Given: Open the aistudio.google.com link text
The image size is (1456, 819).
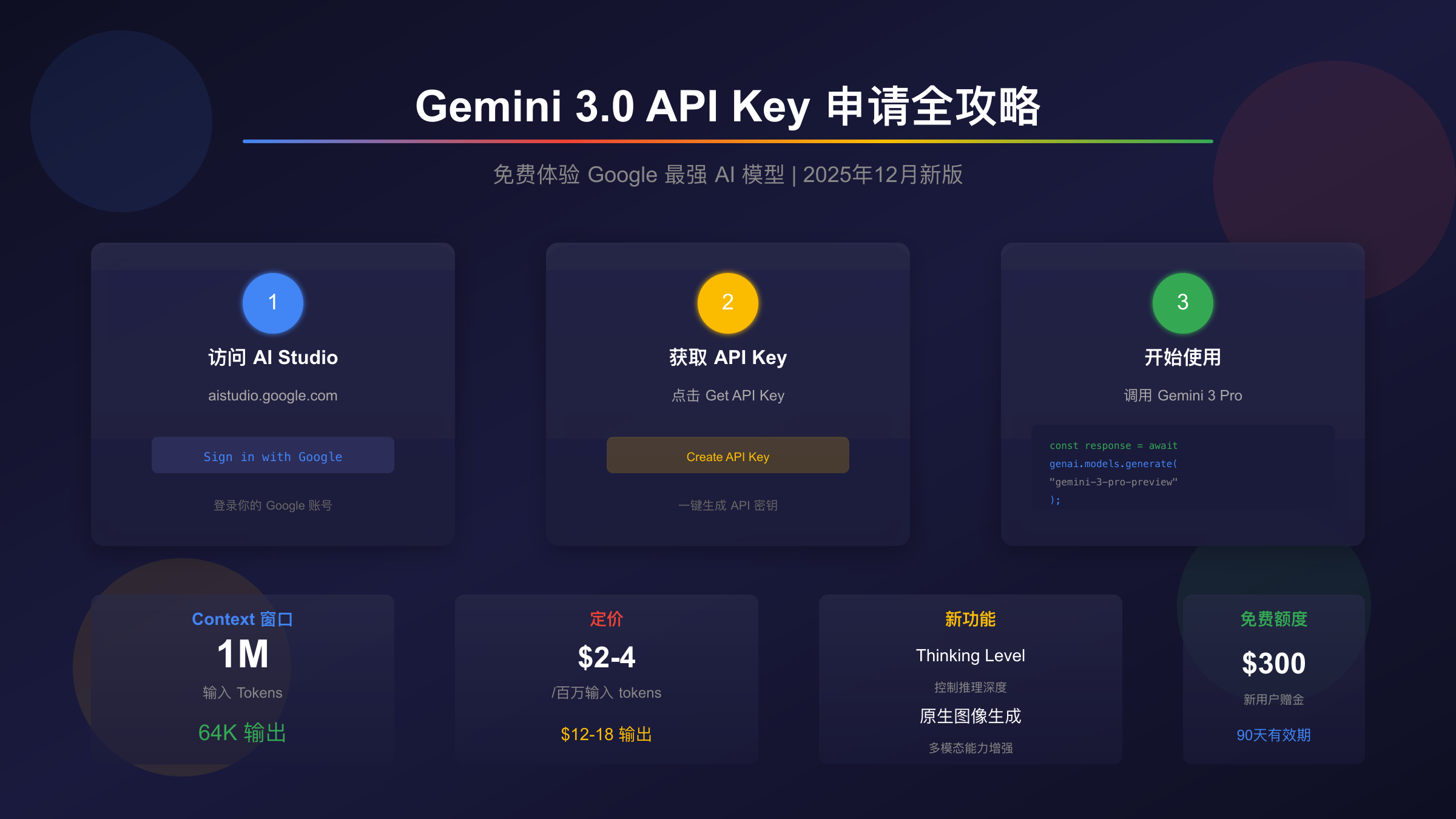Looking at the screenshot, I should click(273, 396).
